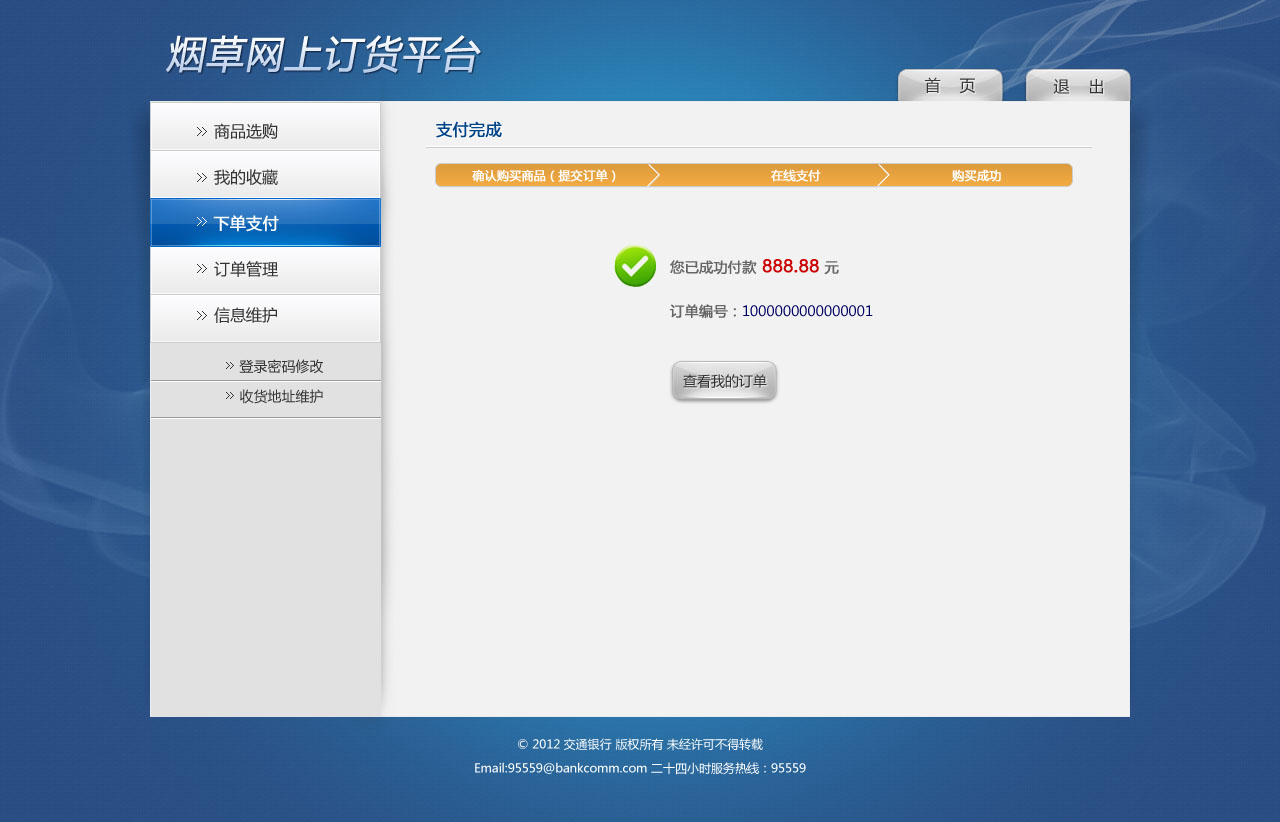1280x822 pixels.
Task: Click the arrow icon beside 收货地址维护
Action: 230,396
